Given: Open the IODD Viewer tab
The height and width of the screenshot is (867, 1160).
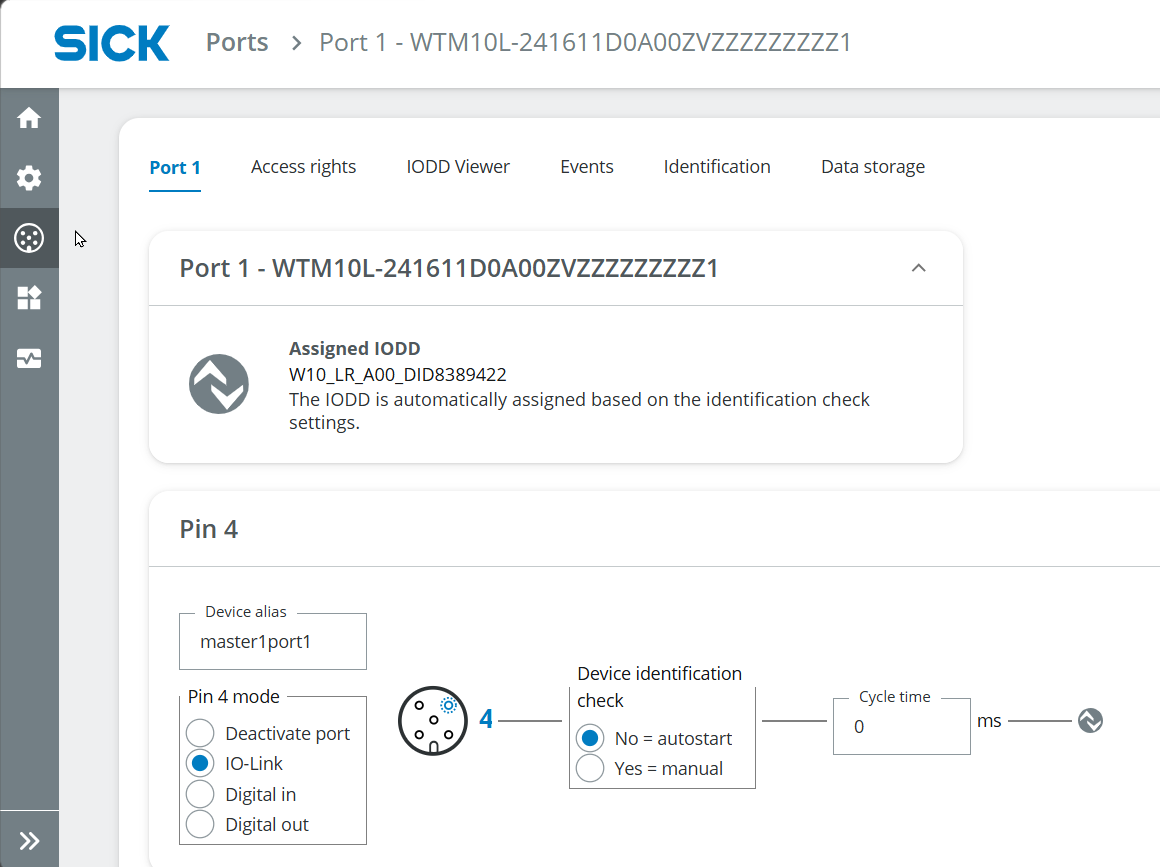Looking at the screenshot, I should [x=458, y=167].
